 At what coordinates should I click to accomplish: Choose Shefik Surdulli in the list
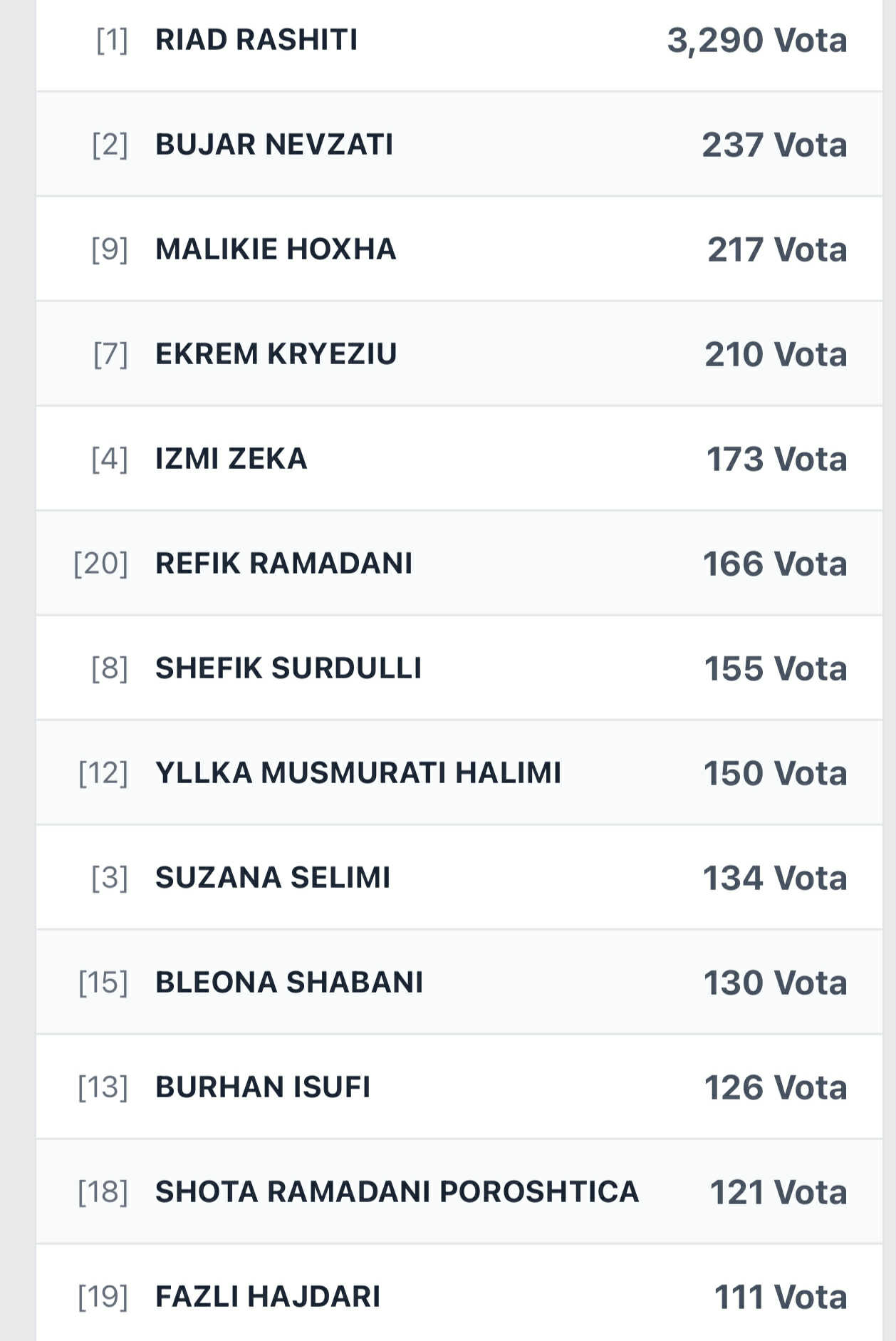tap(288, 668)
